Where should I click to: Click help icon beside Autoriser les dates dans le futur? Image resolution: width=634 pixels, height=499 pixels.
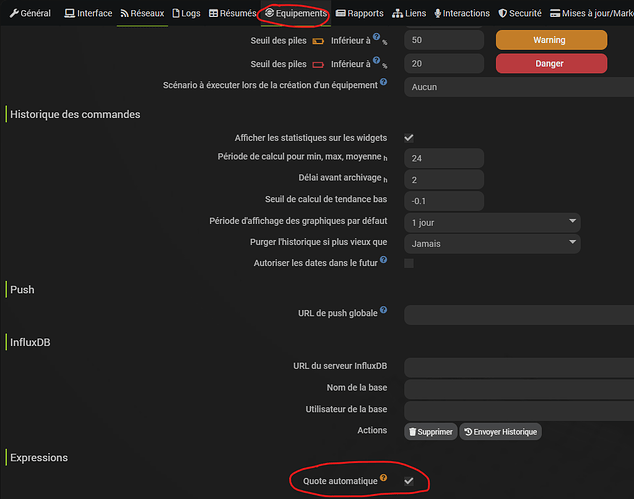[384, 260]
